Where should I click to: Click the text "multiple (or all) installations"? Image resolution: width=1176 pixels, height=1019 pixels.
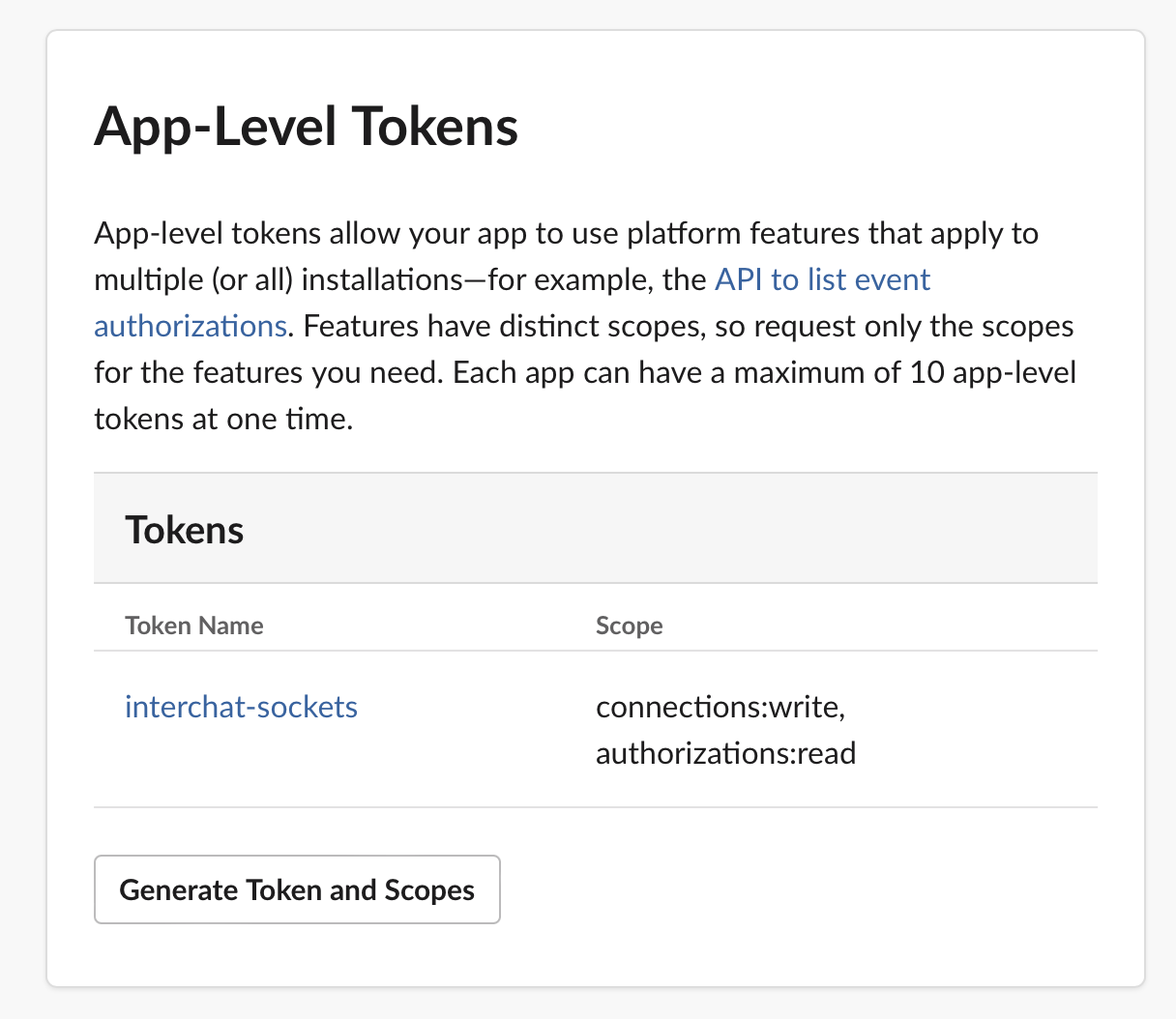278,279
